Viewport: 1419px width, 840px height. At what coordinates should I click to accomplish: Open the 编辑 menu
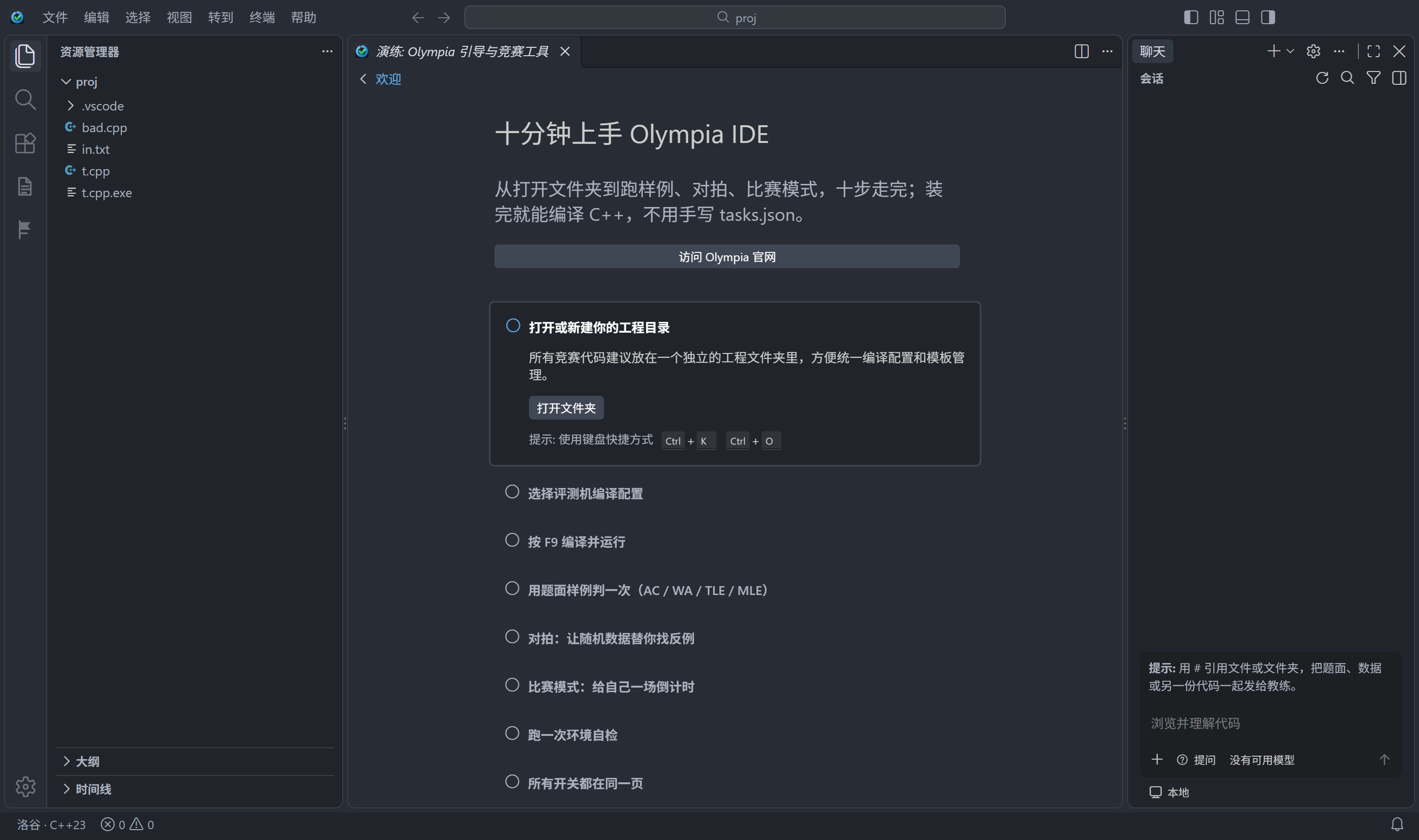click(x=96, y=18)
